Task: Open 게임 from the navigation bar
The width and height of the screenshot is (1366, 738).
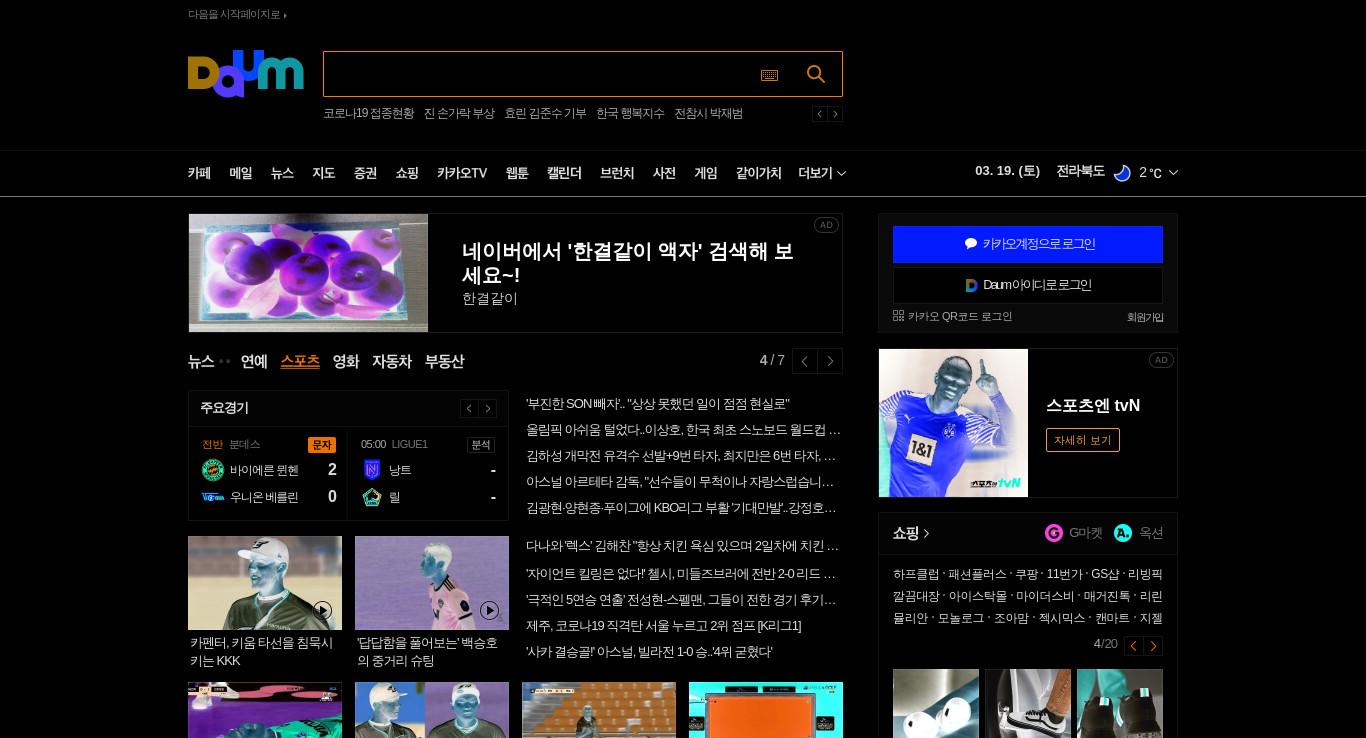Action: coord(706,173)
